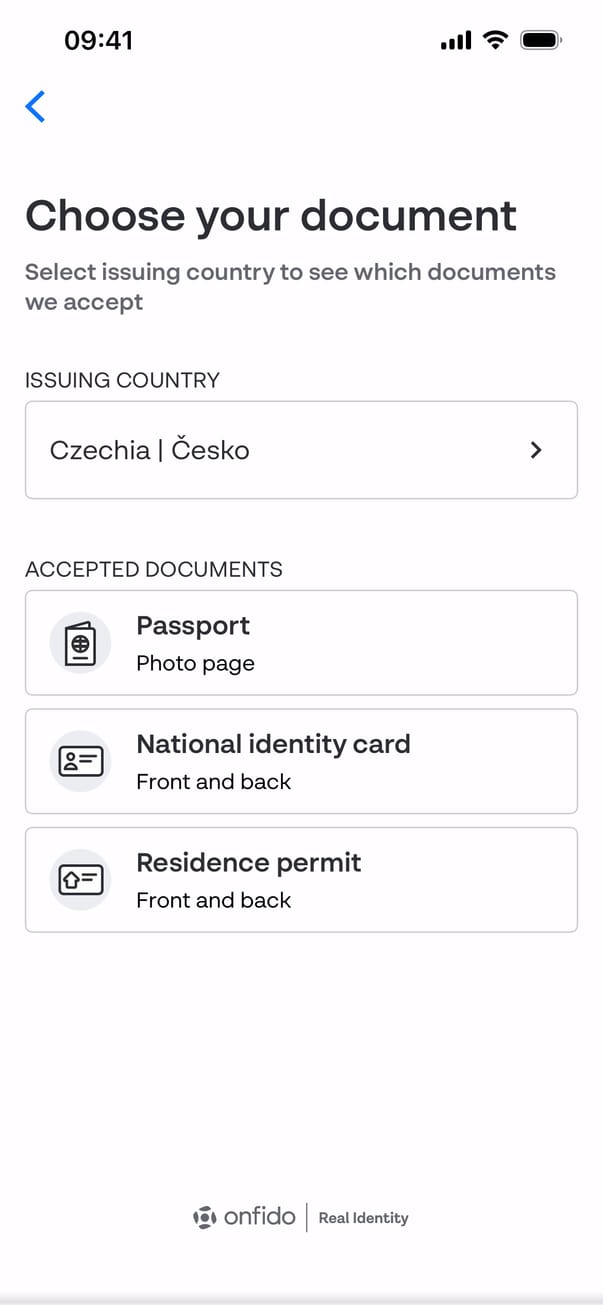Click the Onfido logo symbol
The image size is (603, 1305).
(x=204, y=1217)
